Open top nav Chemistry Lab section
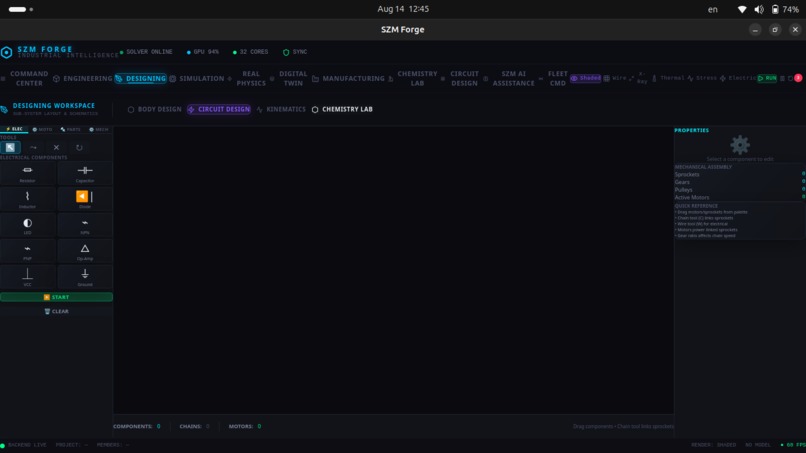The height and width of the screenshot is (453, 806). click(413, 79)
